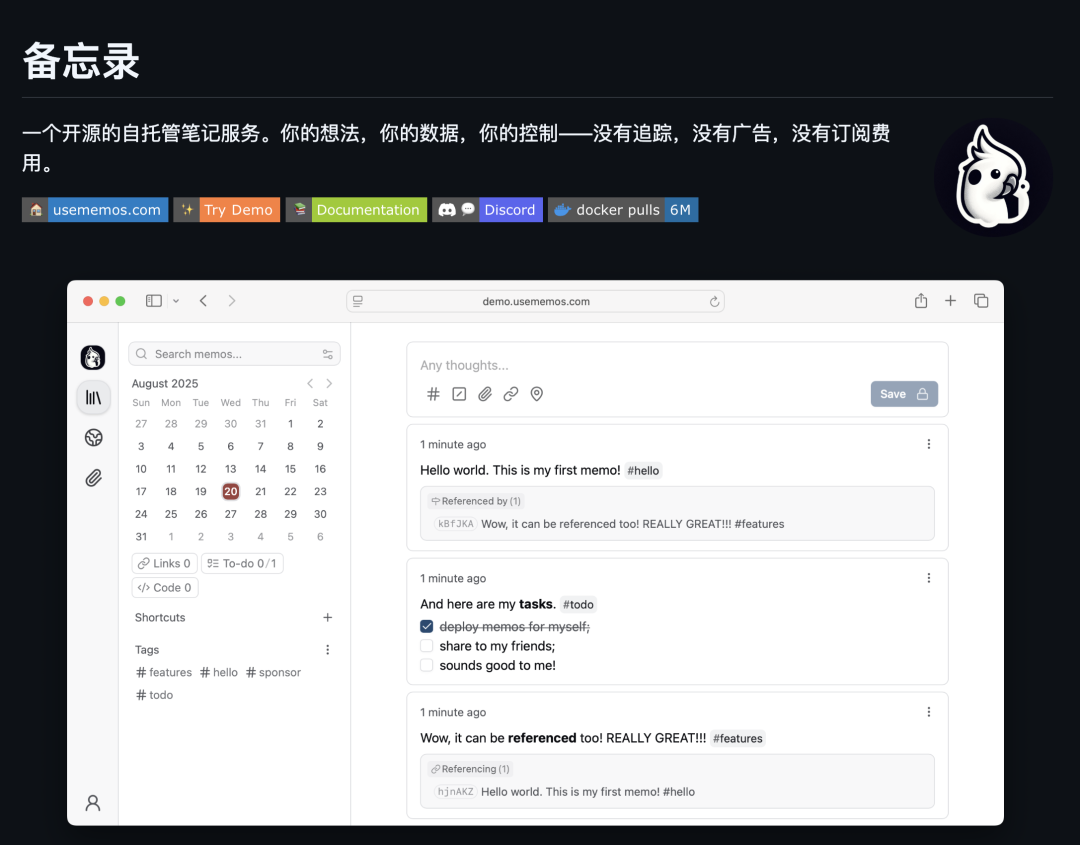The height and width of the screenshot is (845, 1080).
Task: Insert a link using the chain icon
Action: (x=511, y=393)
